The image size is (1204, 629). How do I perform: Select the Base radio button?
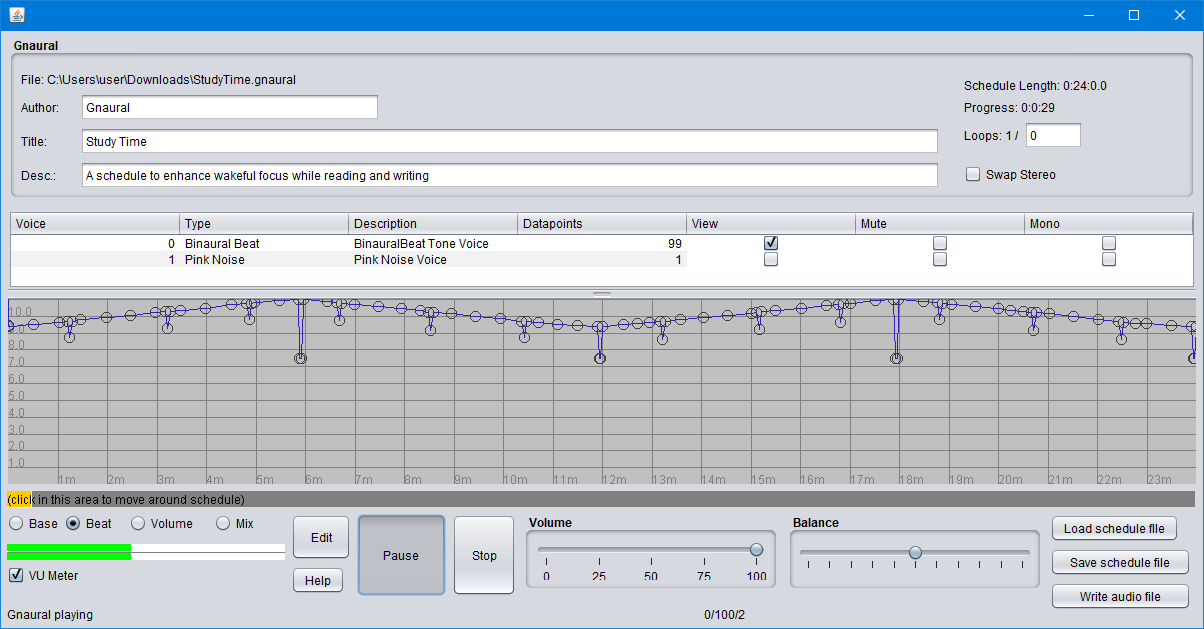(x=17, y=523)
